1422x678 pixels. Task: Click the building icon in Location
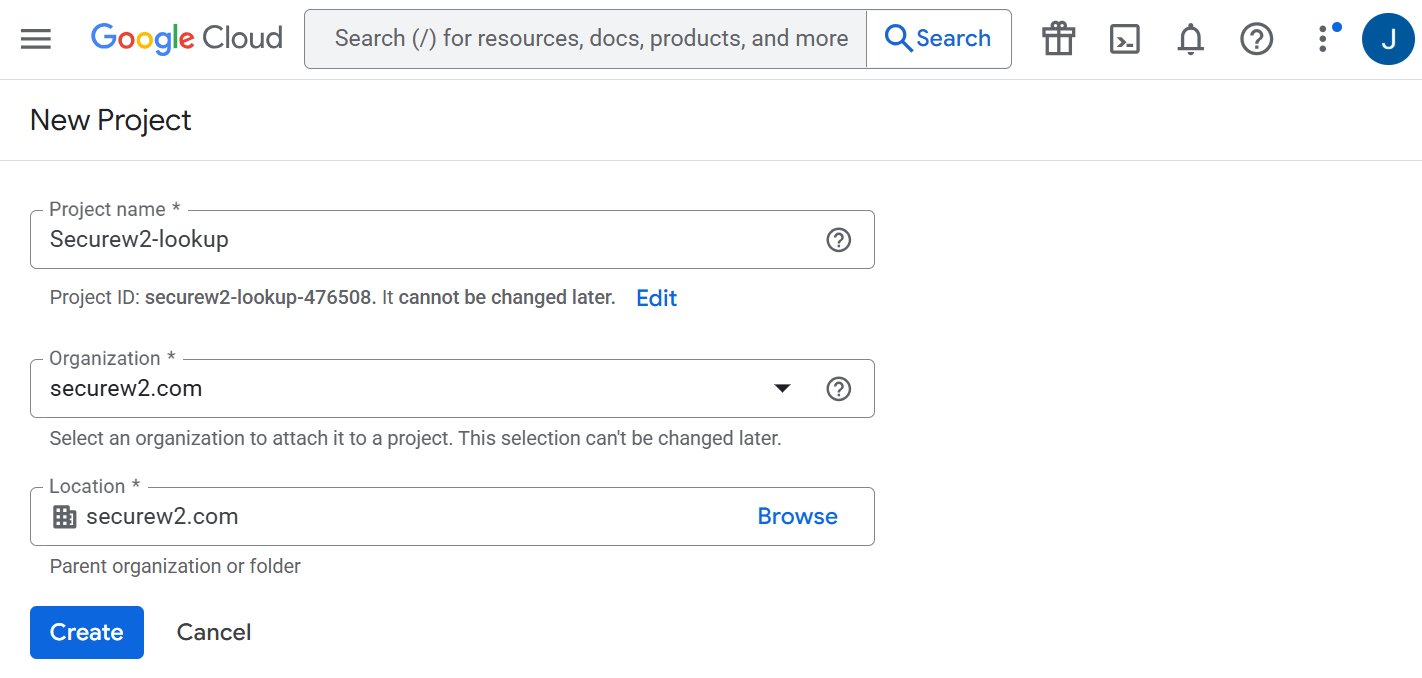click(x=64, y=517)
